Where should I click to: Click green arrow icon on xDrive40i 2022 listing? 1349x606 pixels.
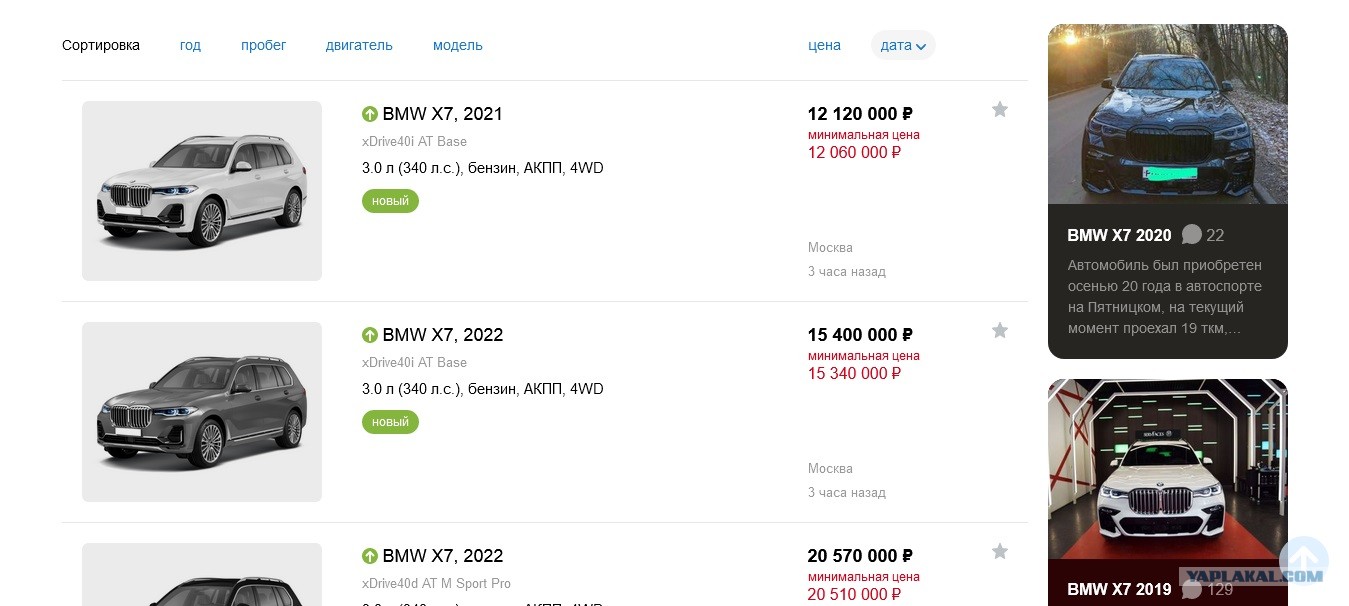[370, 335]
